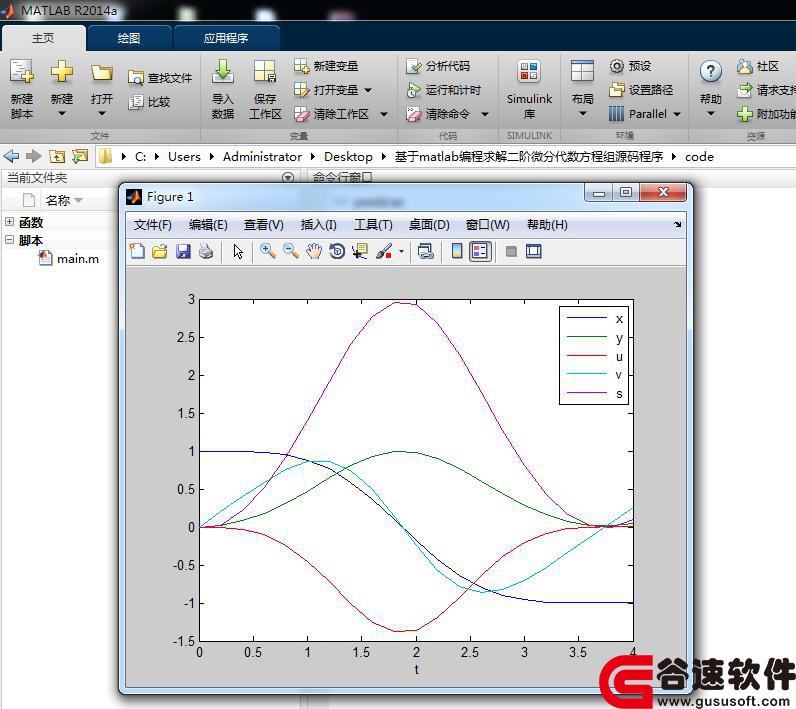Compare files with the 比较 button
The width and height of the screenshot is (796, 709).
click(149, 102)
